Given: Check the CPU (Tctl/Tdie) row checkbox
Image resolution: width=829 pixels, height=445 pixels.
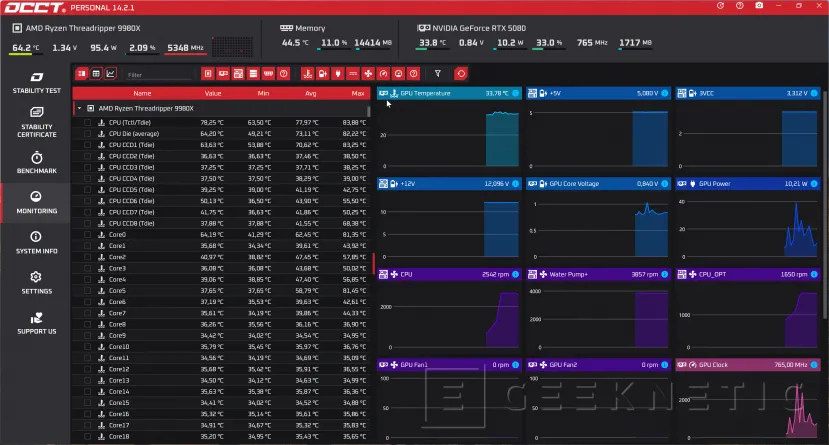Looking at the screenshot, I should 87,122.
